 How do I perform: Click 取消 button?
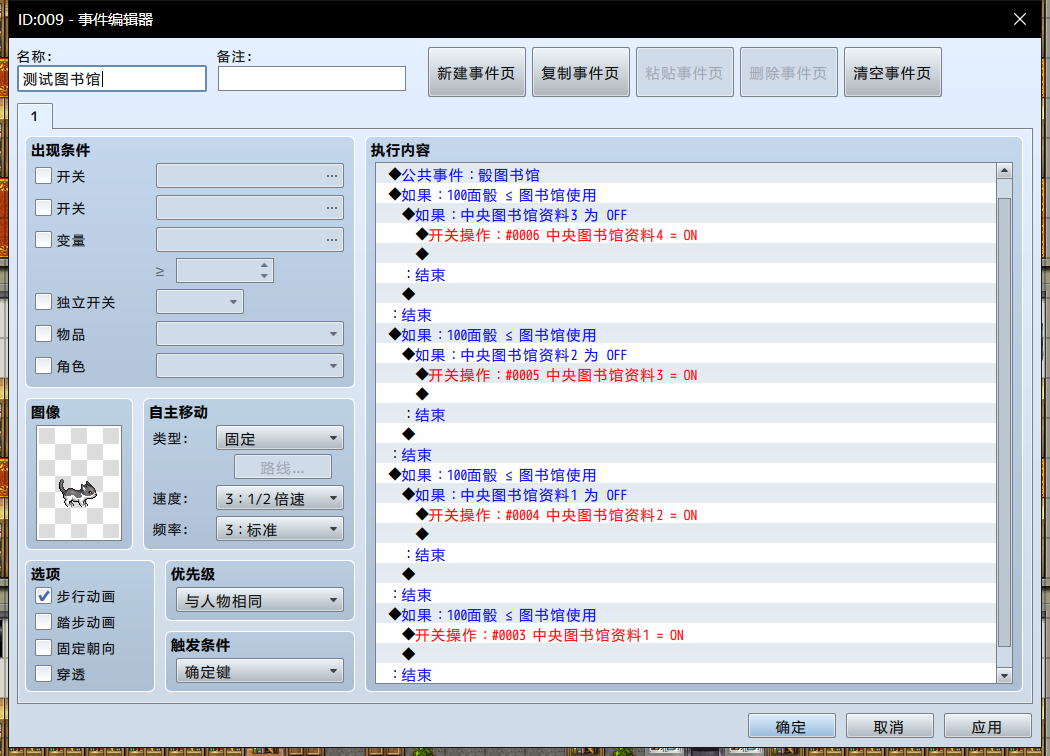coord(889,727)
